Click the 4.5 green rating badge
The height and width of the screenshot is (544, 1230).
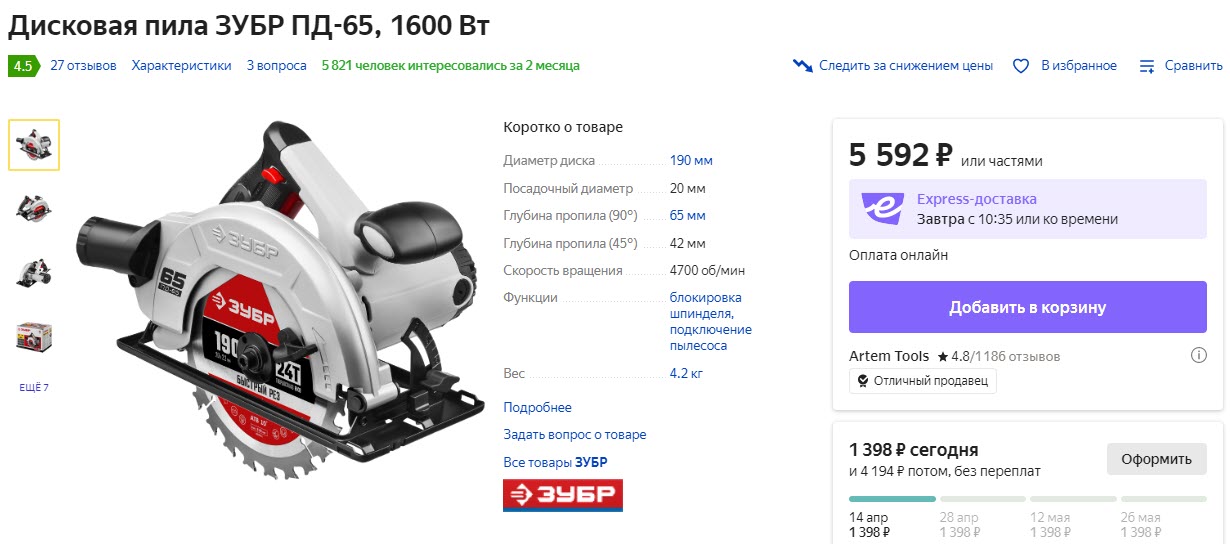pyautogui.click(x=22, y=66)
